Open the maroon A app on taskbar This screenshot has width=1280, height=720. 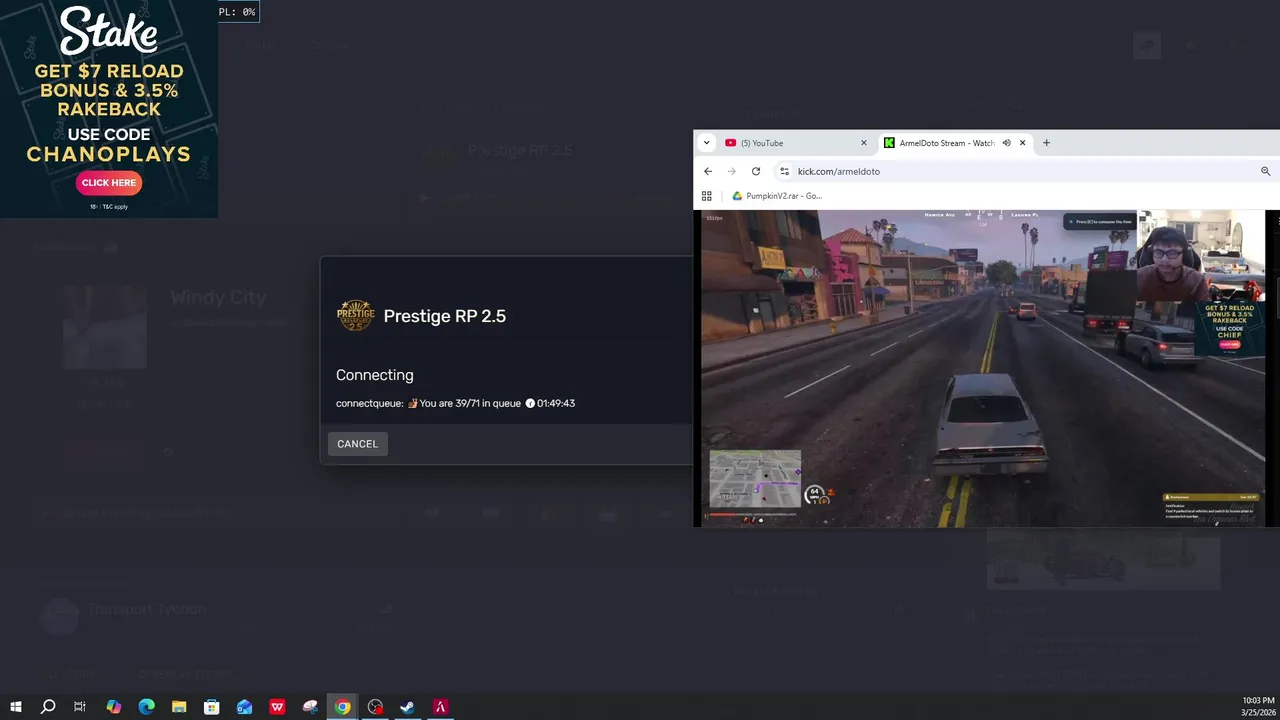[441, 707]
